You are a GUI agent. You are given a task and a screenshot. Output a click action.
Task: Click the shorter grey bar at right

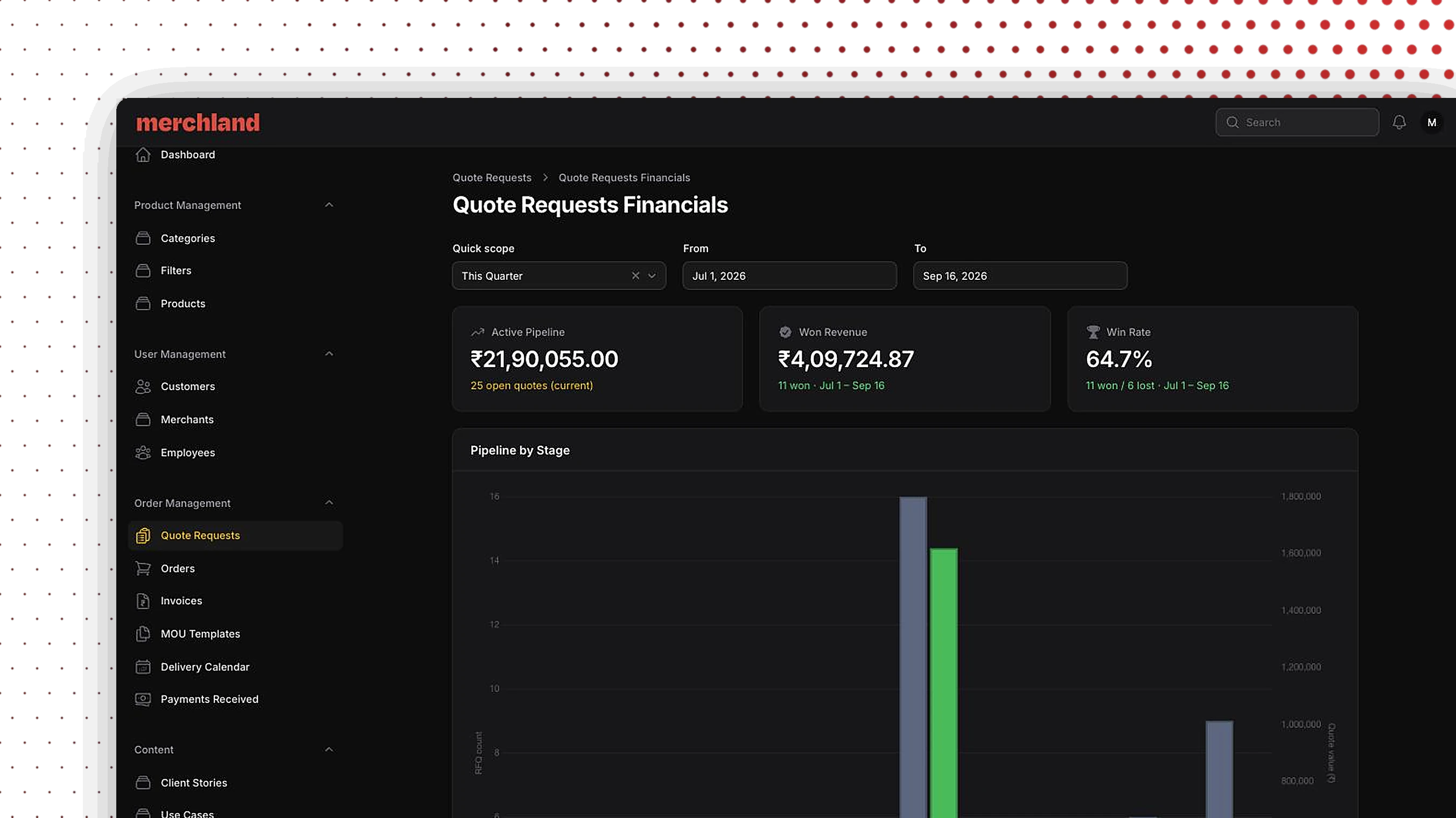click(1219, 770)
